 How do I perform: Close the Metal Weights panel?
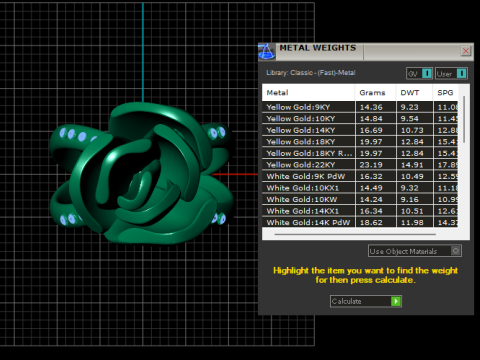click(466, 51)
